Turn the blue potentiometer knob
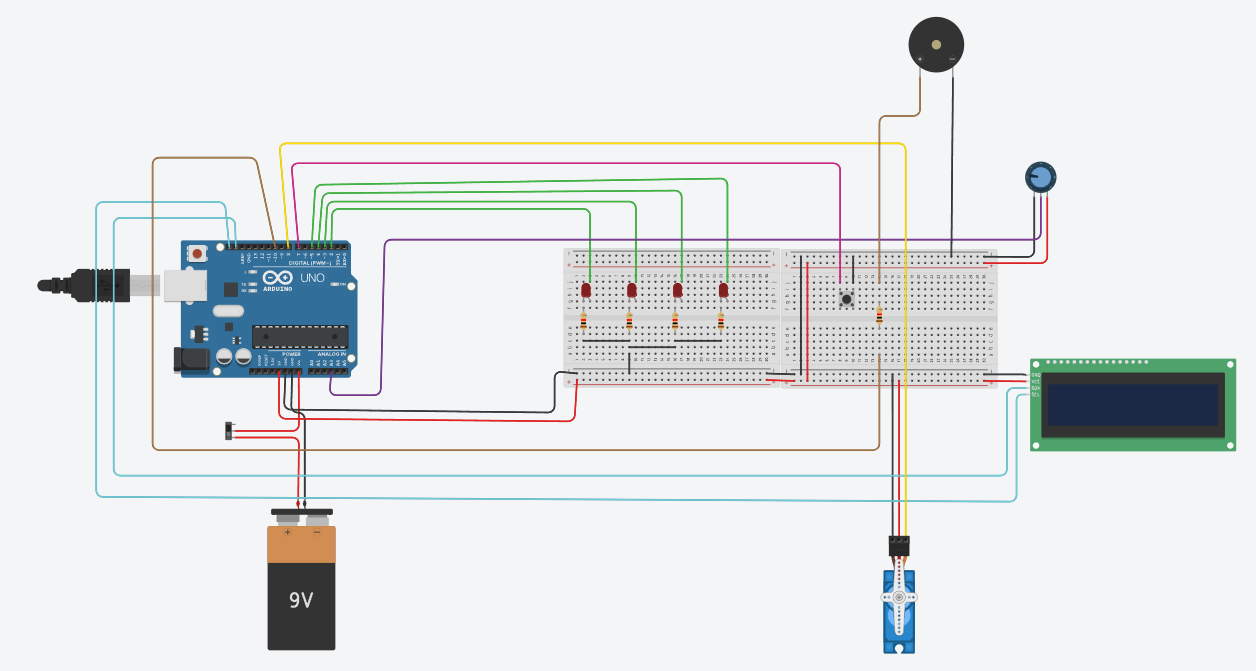 tap(1040, 178)
